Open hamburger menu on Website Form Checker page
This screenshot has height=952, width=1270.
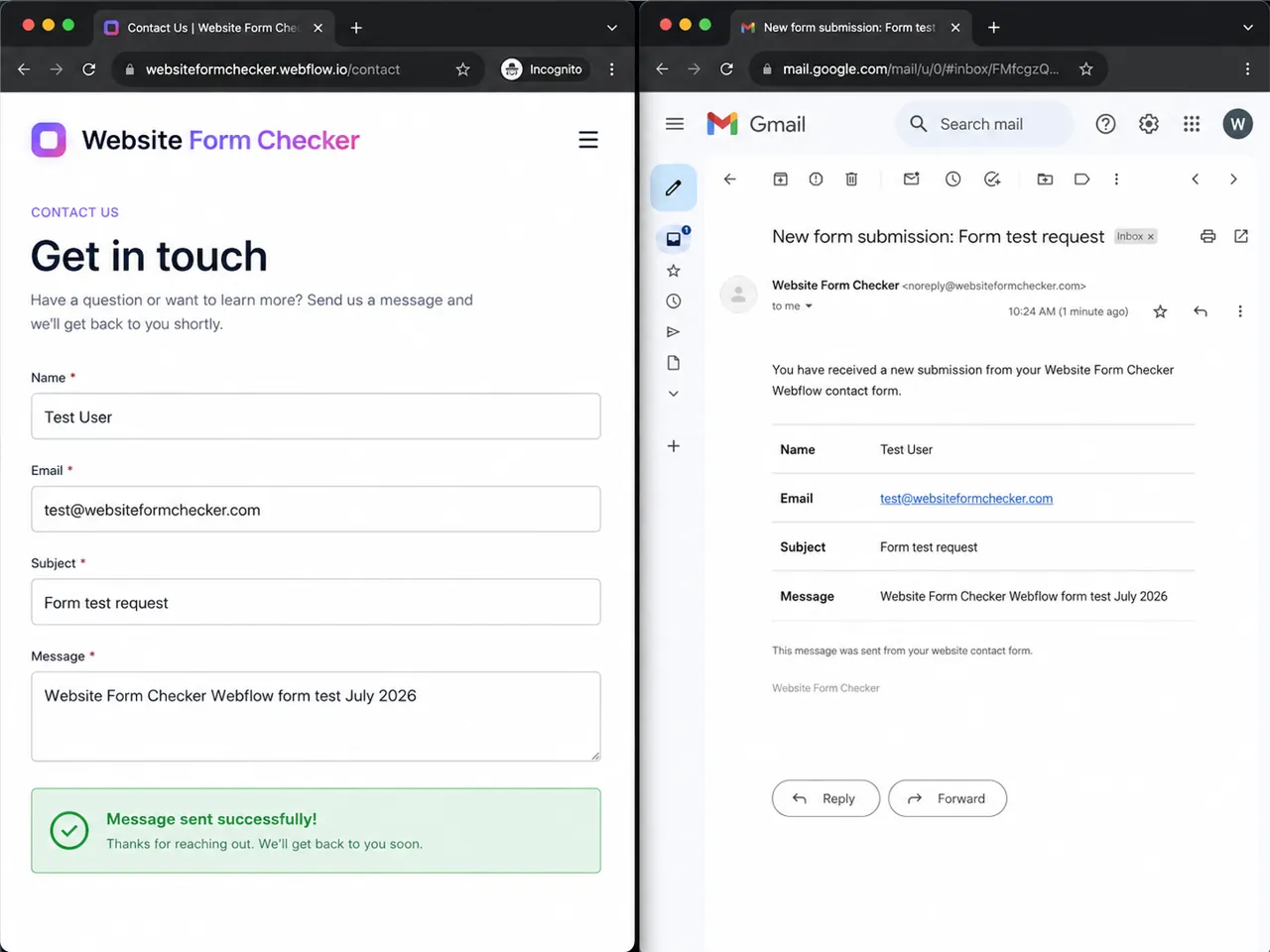pyautogui.click(x=588, y=140)
